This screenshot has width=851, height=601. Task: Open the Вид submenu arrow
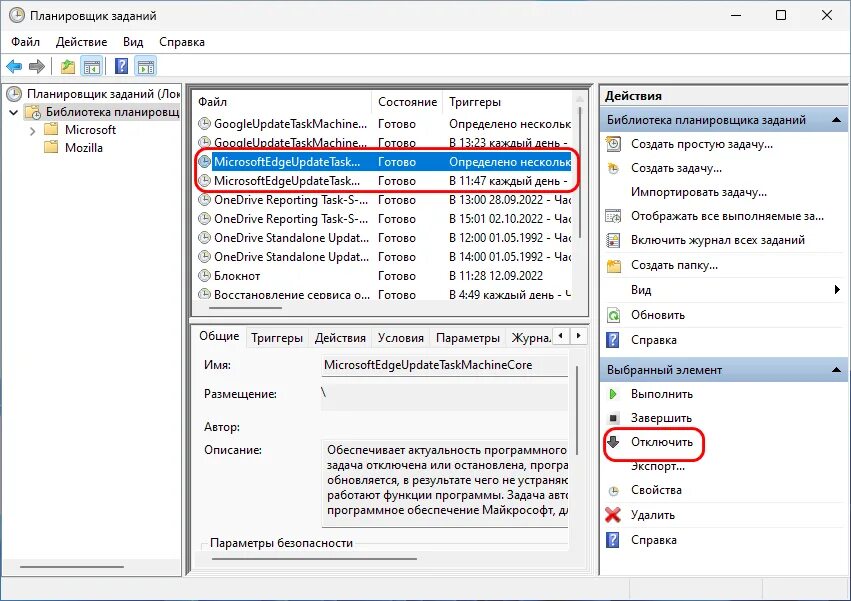click(837, 290)
